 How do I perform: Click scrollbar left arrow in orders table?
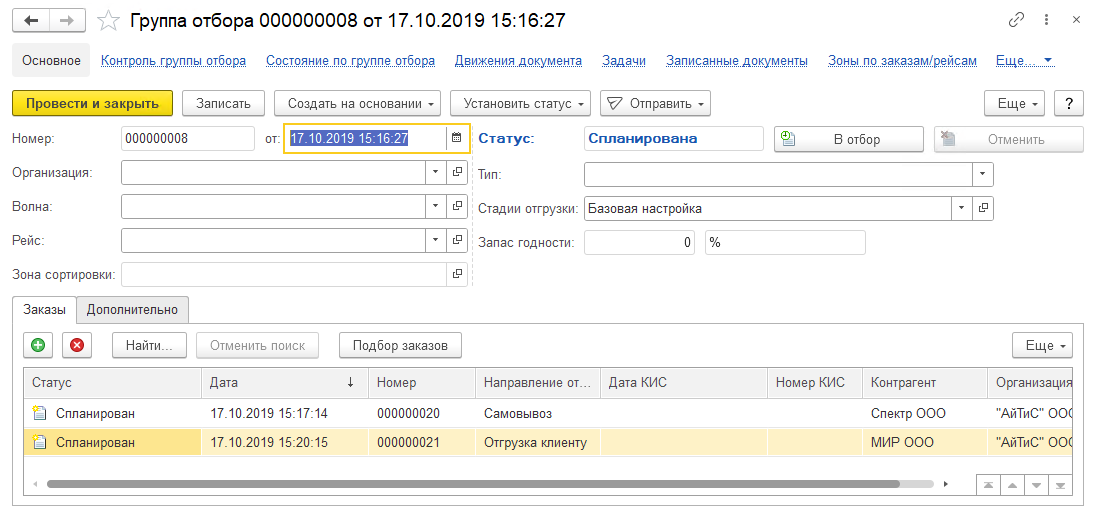click(34, 484)
